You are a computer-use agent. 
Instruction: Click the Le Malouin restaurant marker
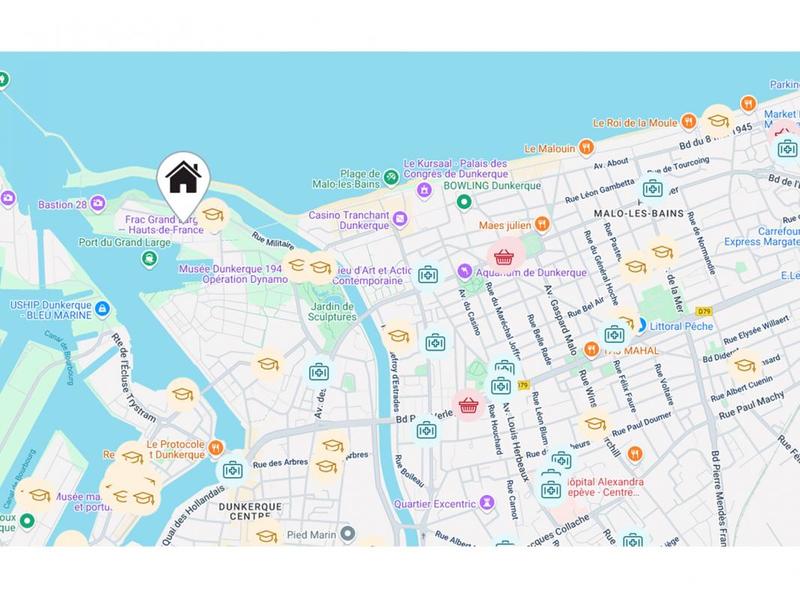pyautogui.click(x=586, y=148)
